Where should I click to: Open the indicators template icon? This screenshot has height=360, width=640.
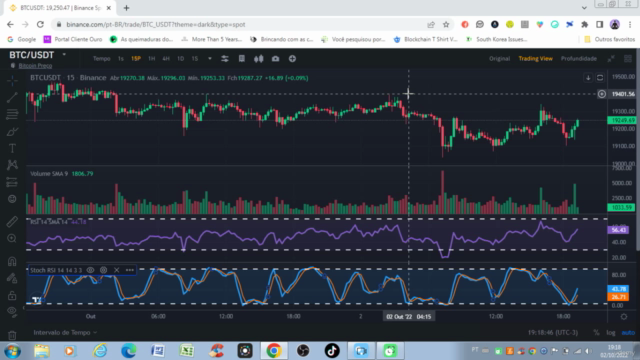(x=242, y=59)
